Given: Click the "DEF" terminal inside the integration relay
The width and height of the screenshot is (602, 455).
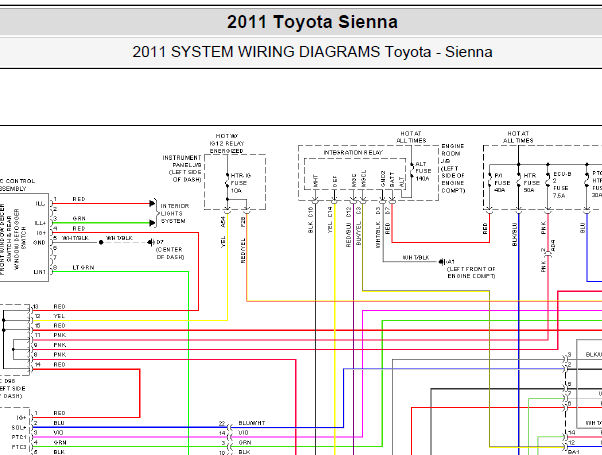Looking at the screenshot, I should [335, 181].
